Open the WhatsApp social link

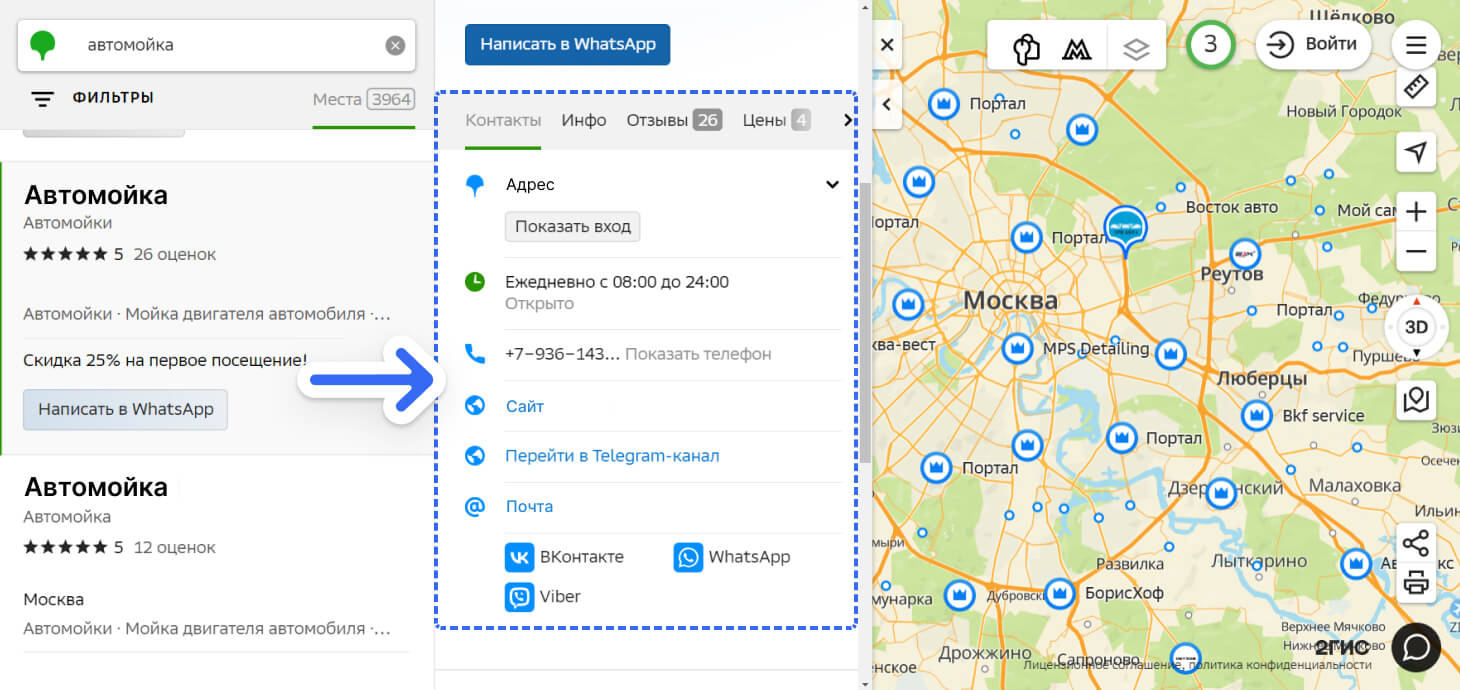[x=733, y=557]
